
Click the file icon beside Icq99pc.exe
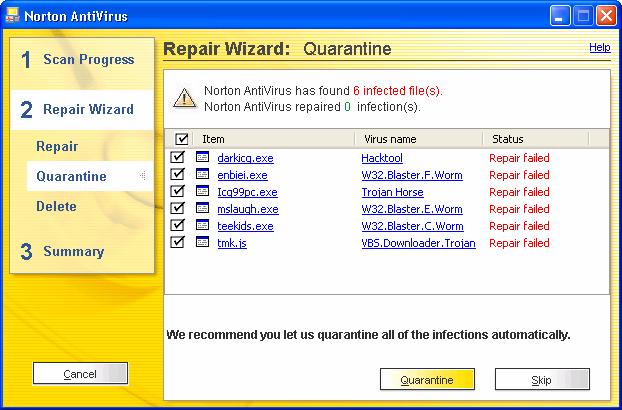pyautogui.click(x=202, y=191)
